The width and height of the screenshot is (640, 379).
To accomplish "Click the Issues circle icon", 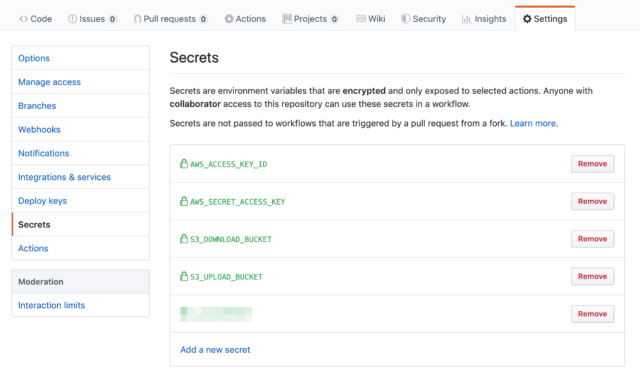I will 72,19.
